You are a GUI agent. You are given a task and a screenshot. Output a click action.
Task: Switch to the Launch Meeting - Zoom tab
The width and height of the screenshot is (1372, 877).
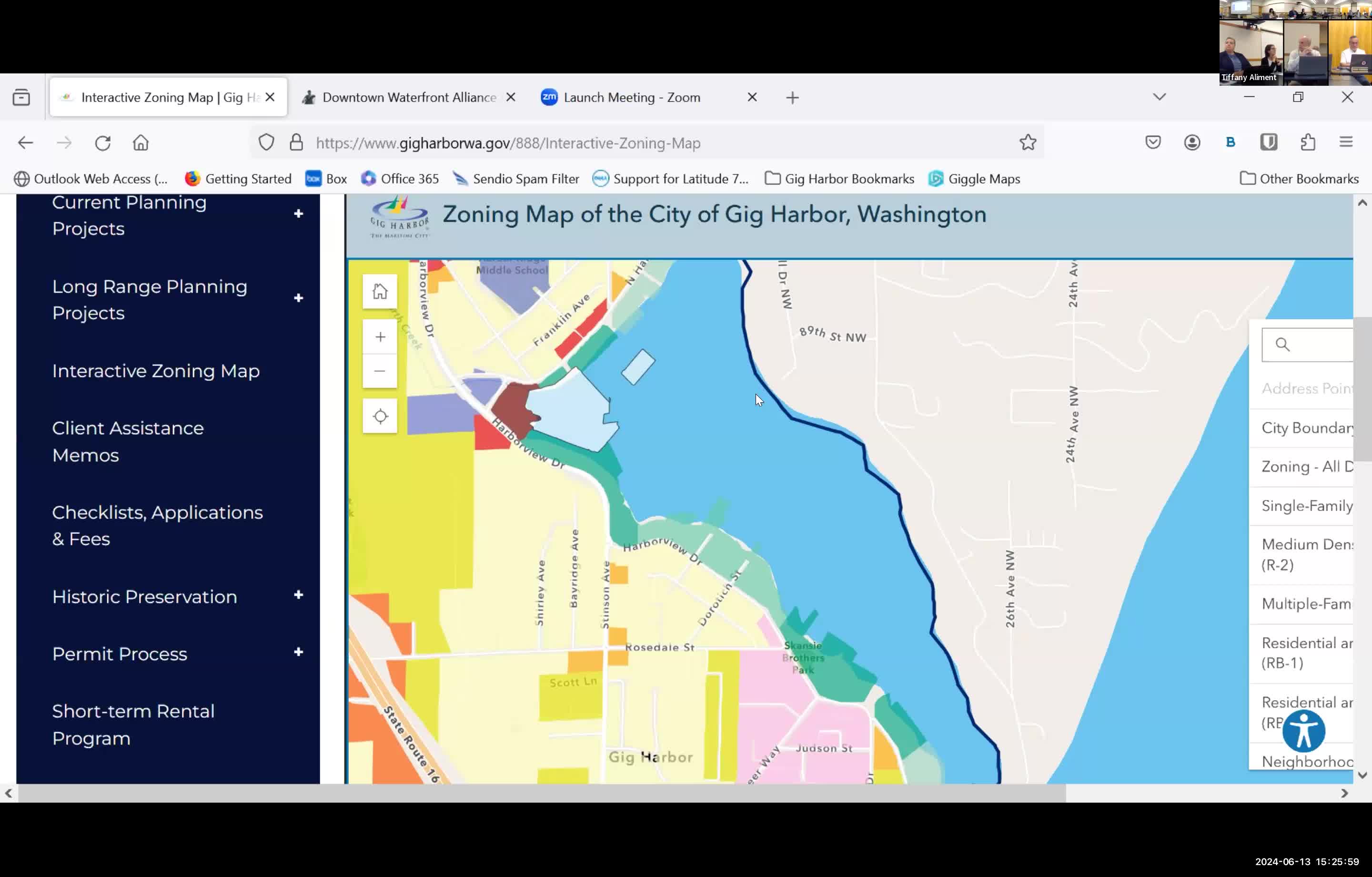pos(631,97)
